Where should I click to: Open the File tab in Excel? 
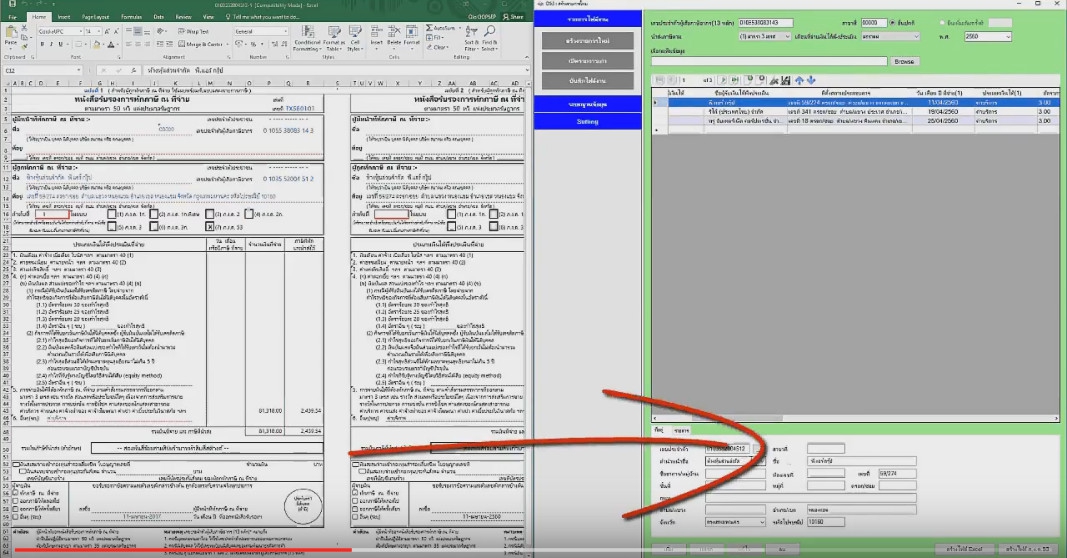point(12,17)
